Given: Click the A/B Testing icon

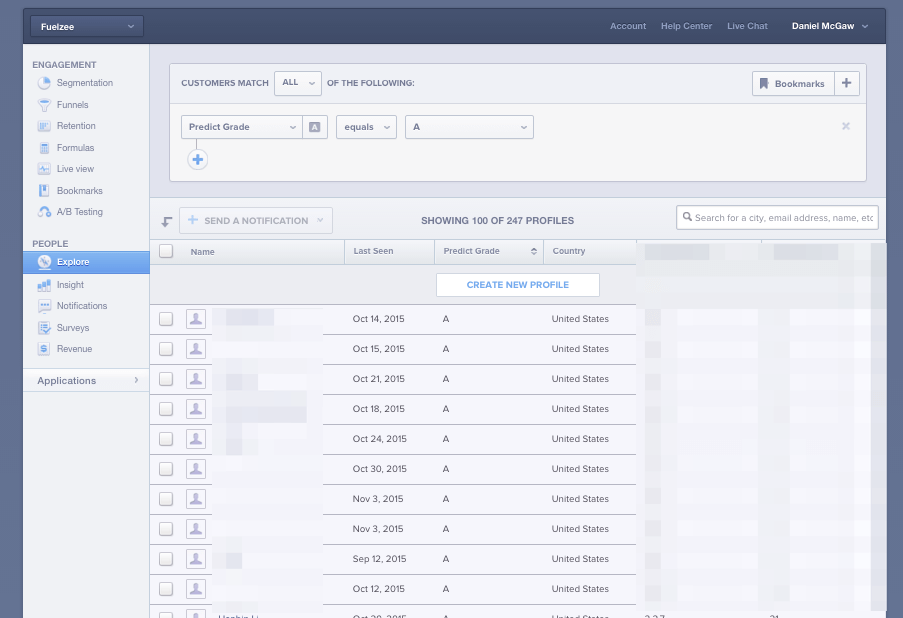Looking at the screenshot, I should point(44,212).
